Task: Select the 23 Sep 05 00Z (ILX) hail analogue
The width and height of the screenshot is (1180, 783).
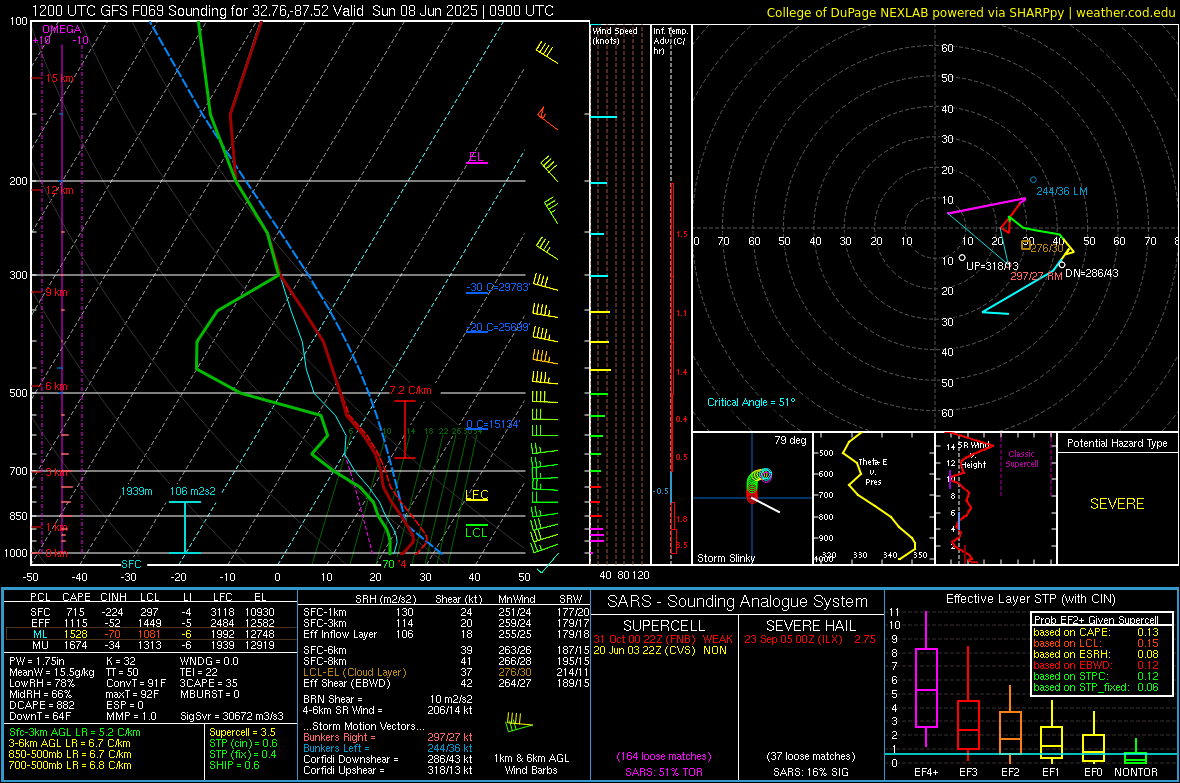Action: click(810, 638)
